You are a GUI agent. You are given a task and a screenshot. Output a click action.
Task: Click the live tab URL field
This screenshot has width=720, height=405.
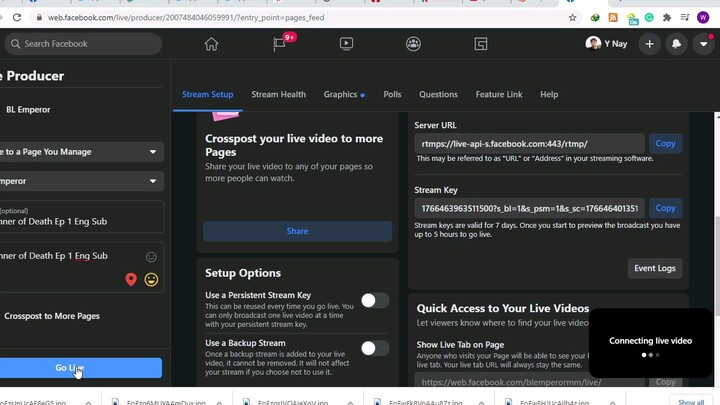pos(529,382)
